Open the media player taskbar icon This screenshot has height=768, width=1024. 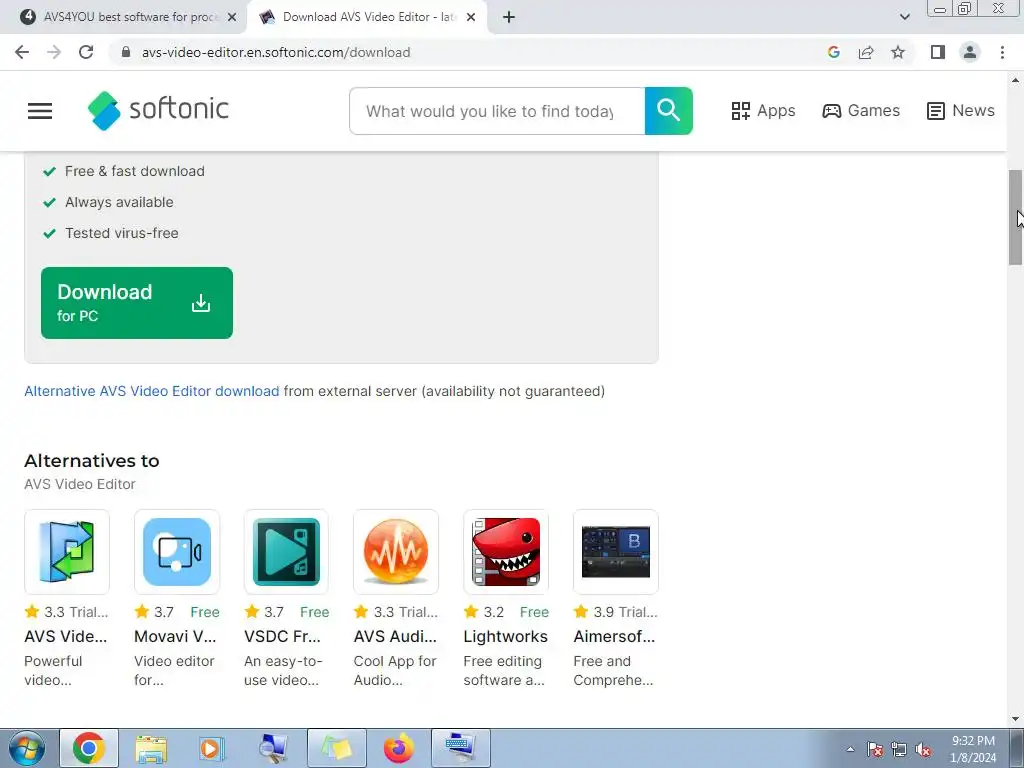[x=211, y=748]
